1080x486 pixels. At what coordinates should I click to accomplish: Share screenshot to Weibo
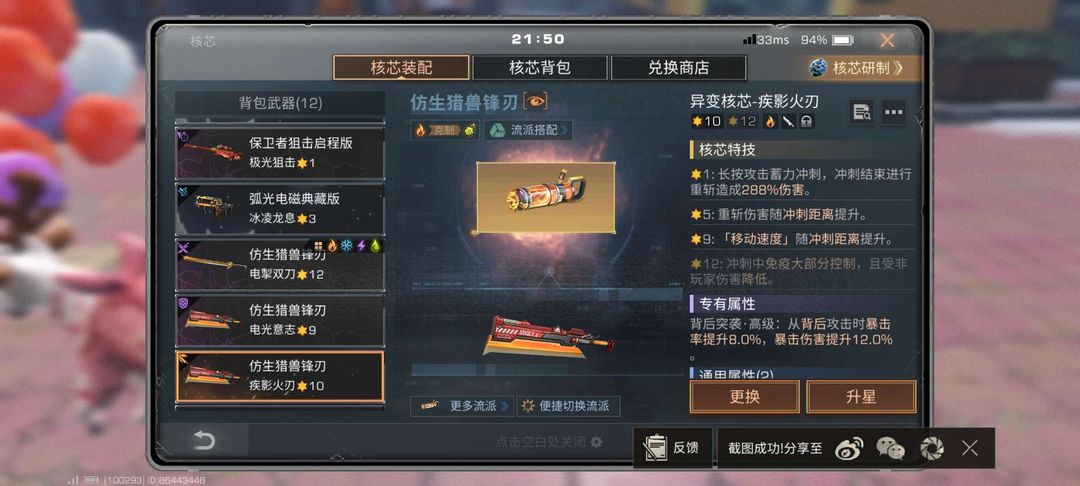pyautogui.click(x=849, y=449)
